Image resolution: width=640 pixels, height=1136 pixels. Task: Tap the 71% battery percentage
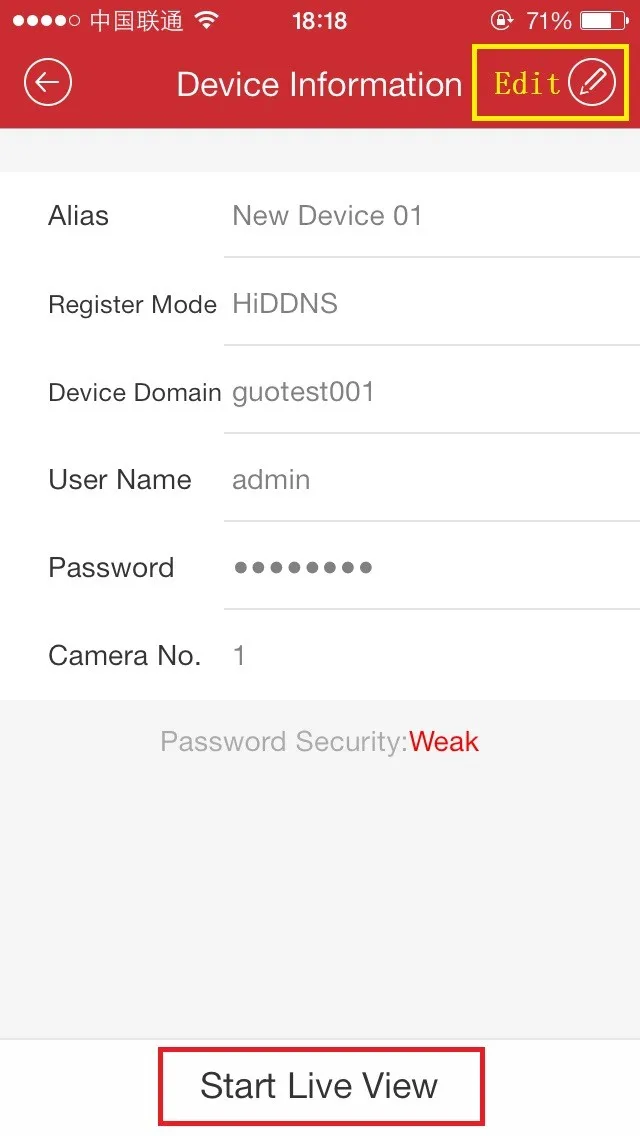[x=549, y=20]
